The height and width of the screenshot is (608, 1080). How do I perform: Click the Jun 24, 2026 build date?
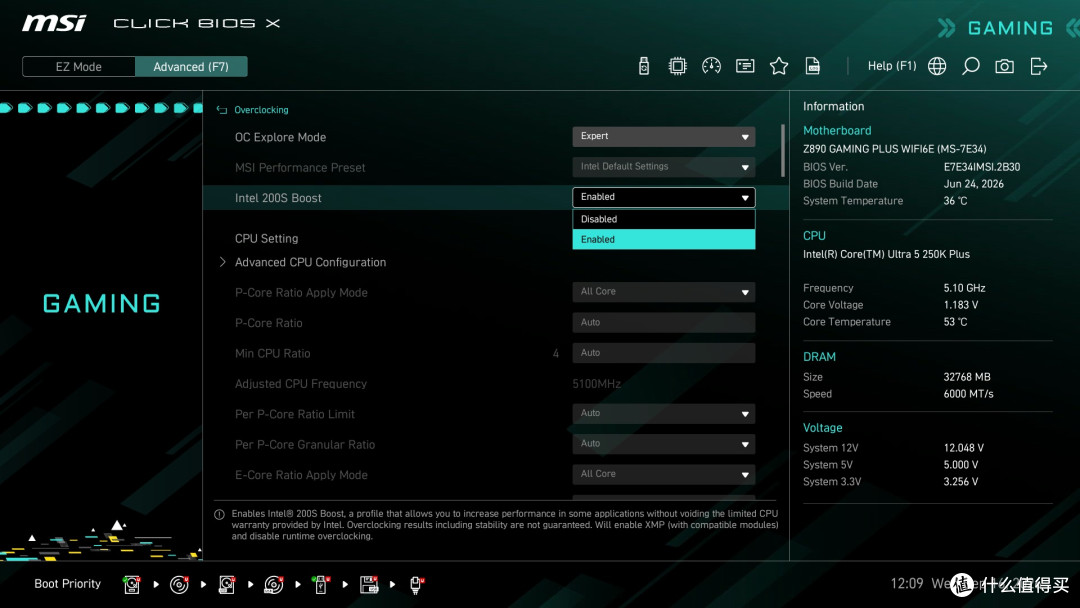click(973, 184)
